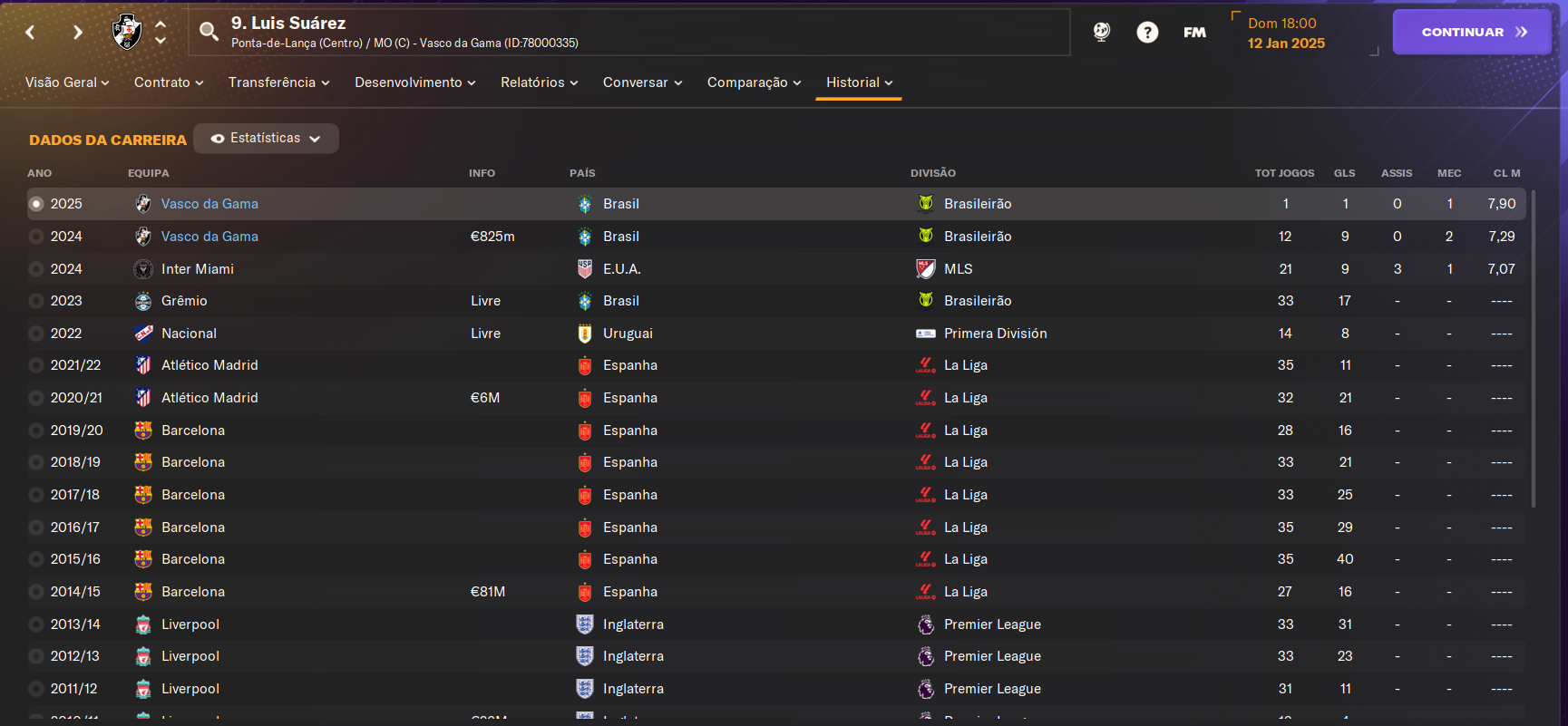The image size is (1568, 726).
Task: Click the MLS league logo
Action: tap(925, 269)
